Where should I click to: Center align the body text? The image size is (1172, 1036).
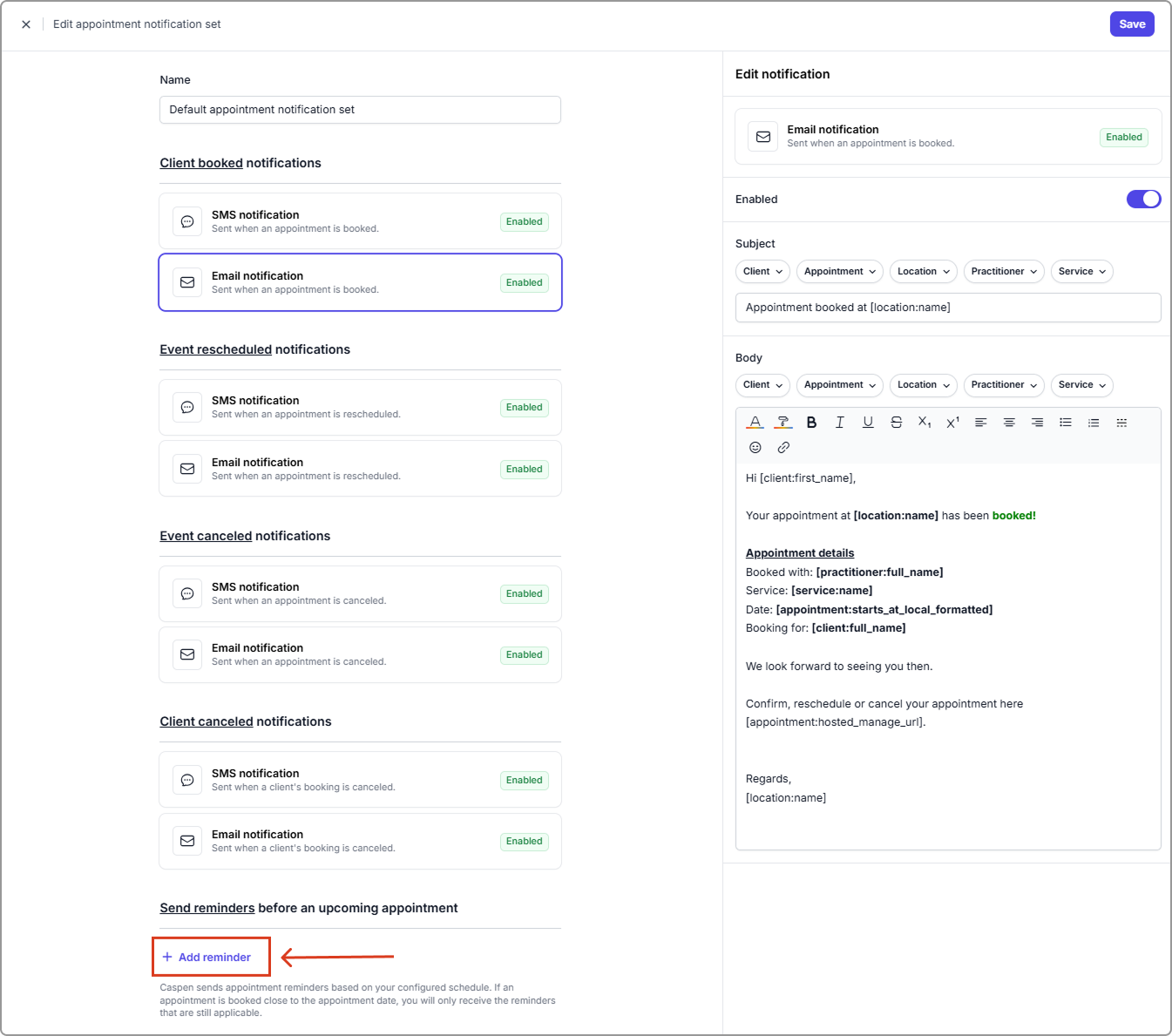point(1009,423)
